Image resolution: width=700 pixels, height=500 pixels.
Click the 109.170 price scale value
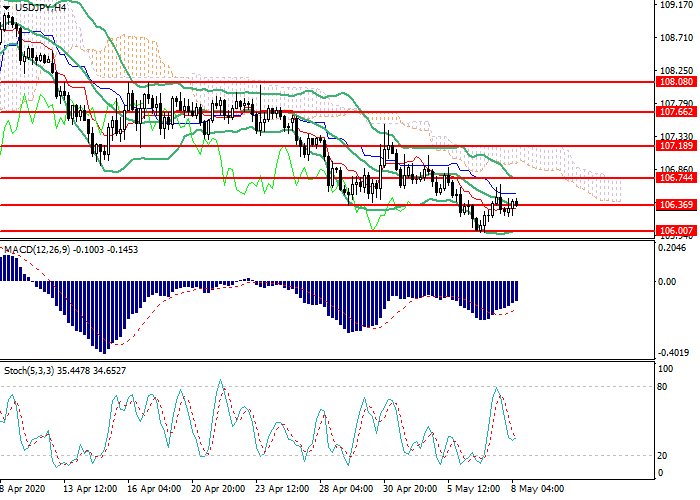coord(676,5)
